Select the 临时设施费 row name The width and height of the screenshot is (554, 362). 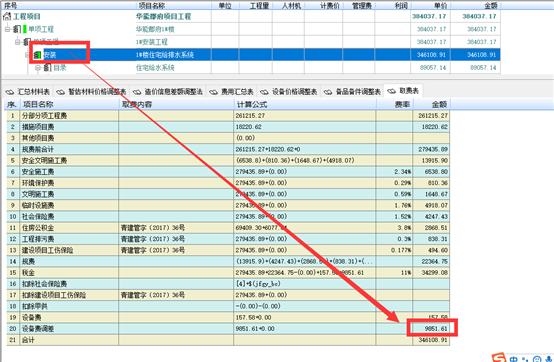38,205
